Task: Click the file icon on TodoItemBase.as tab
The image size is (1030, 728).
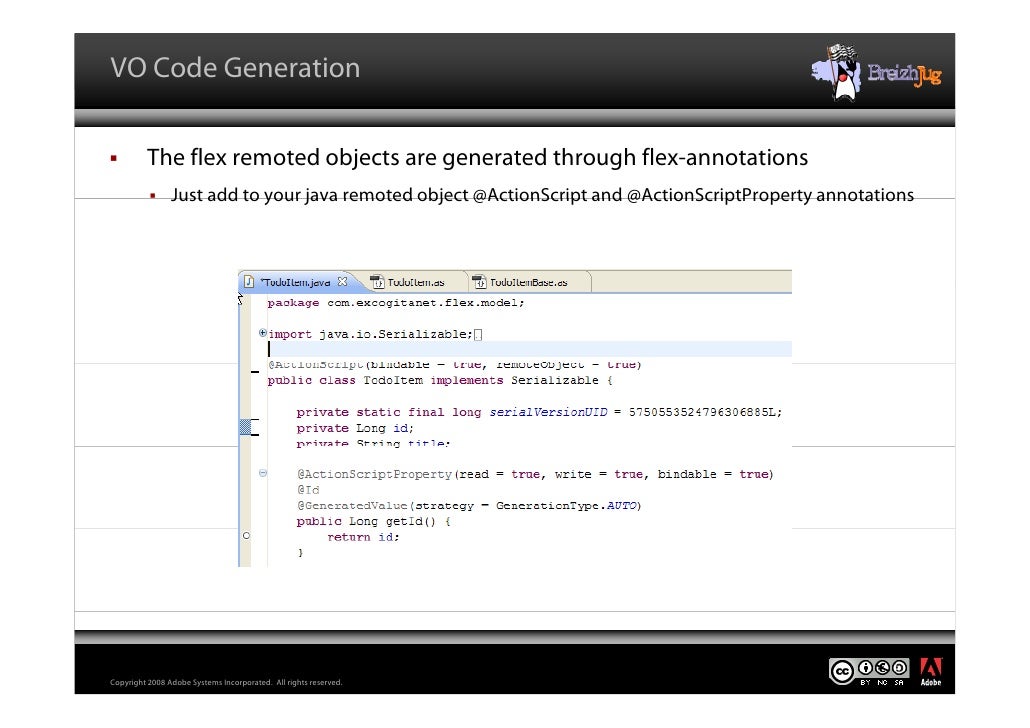Action: 481,282
